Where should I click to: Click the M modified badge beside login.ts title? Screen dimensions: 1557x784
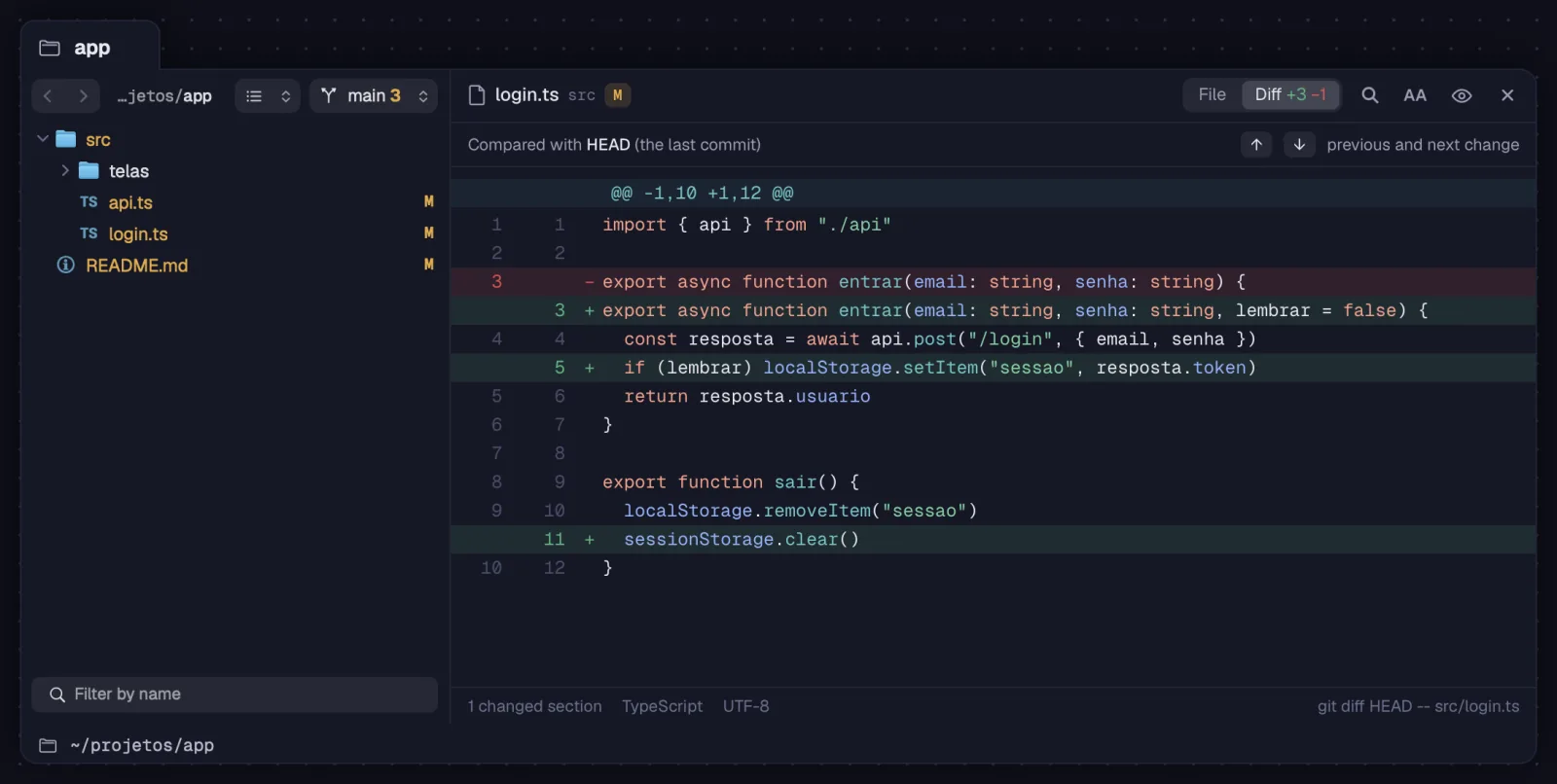click(x=617, y=95)
